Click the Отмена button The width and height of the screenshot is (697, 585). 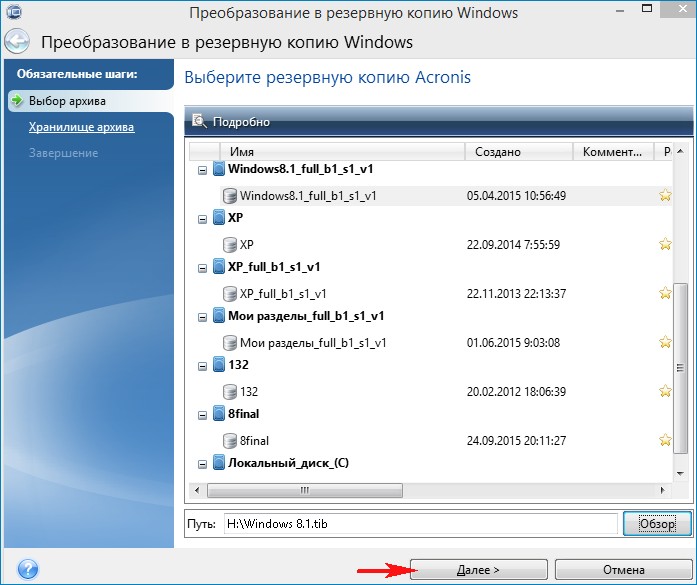click(x=624, y=569)
